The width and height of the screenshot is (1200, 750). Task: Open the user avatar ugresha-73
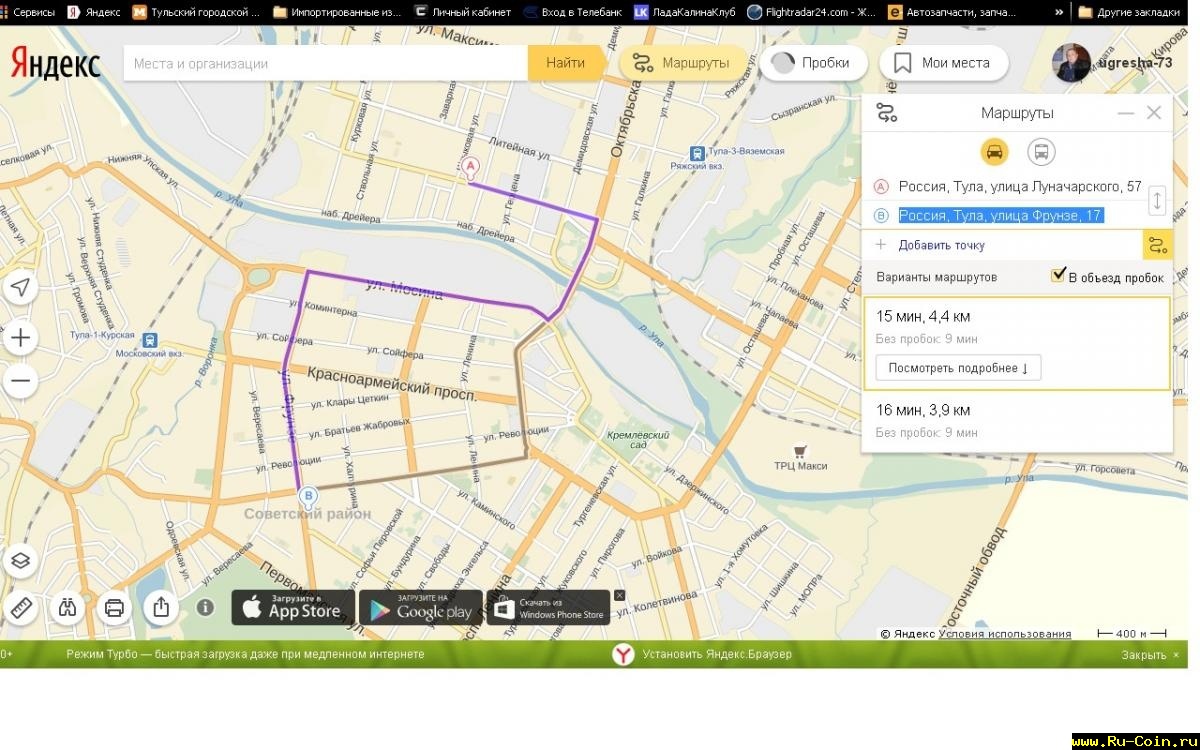point(1070,63)
